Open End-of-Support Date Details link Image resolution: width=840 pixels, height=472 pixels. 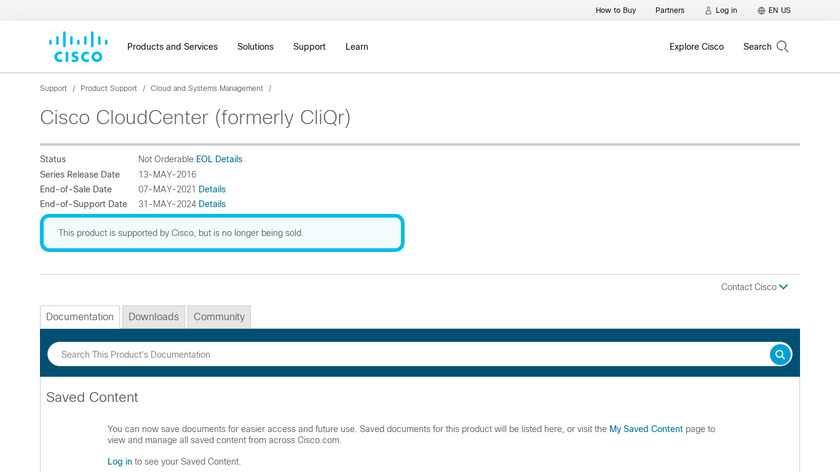pos(212,204)
